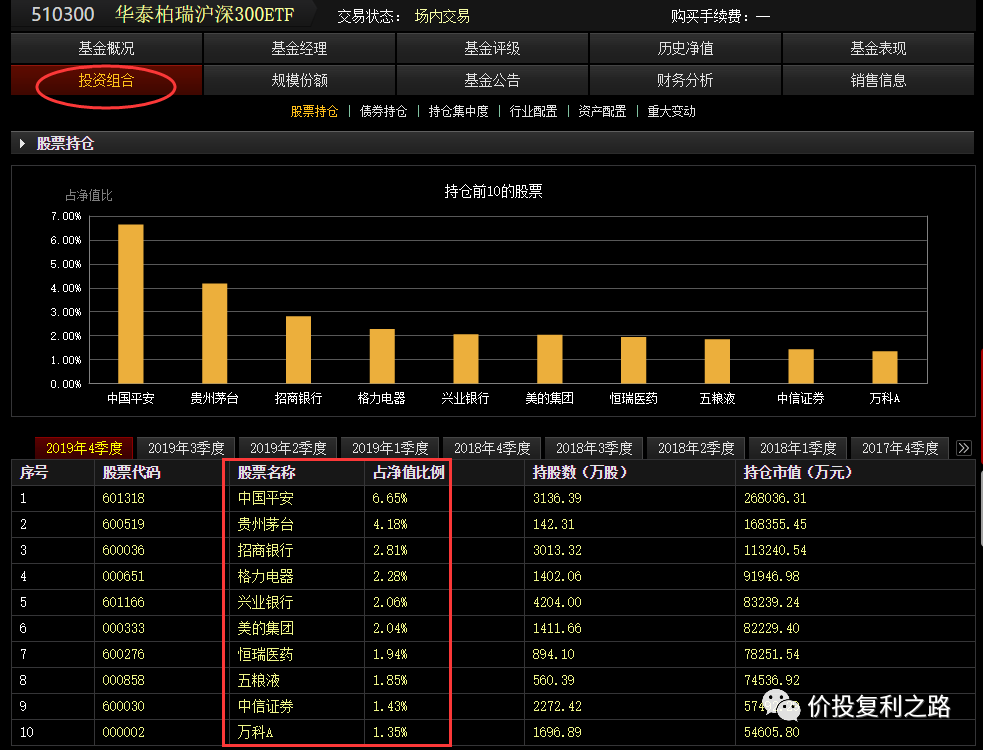Screen dimensions: 983x750
Task: Select the 2018年3季度 quarter tab
Action: (x=594, y=448)
